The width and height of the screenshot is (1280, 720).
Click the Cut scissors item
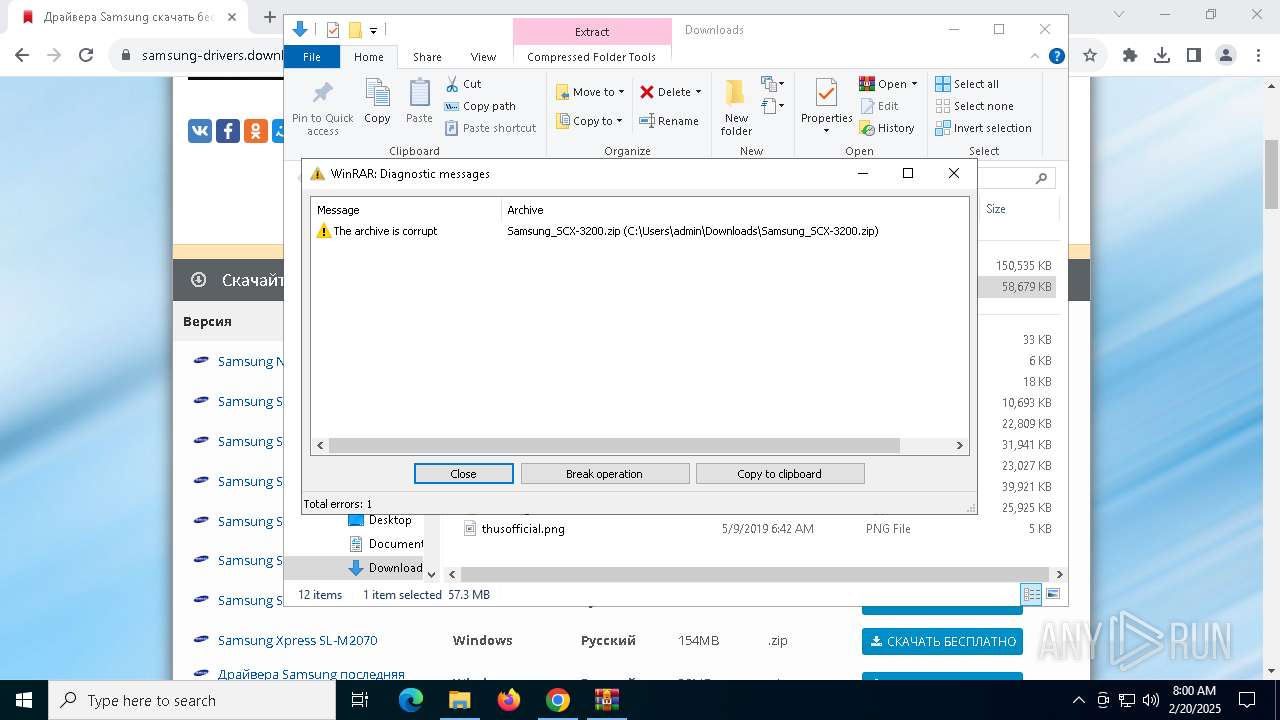(x=463, y=84)
